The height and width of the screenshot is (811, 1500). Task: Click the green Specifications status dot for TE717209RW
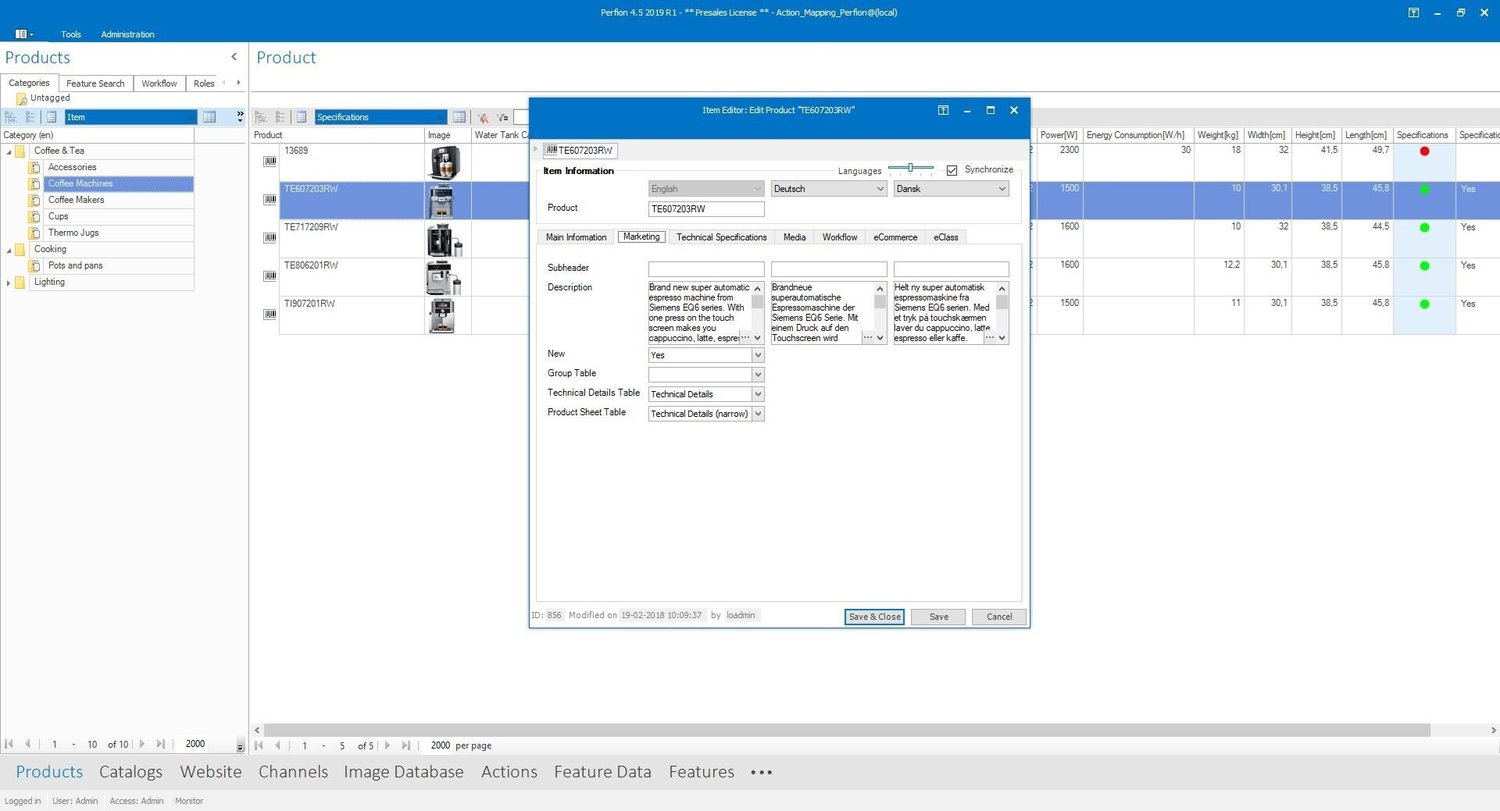(x=1423, y=227)
